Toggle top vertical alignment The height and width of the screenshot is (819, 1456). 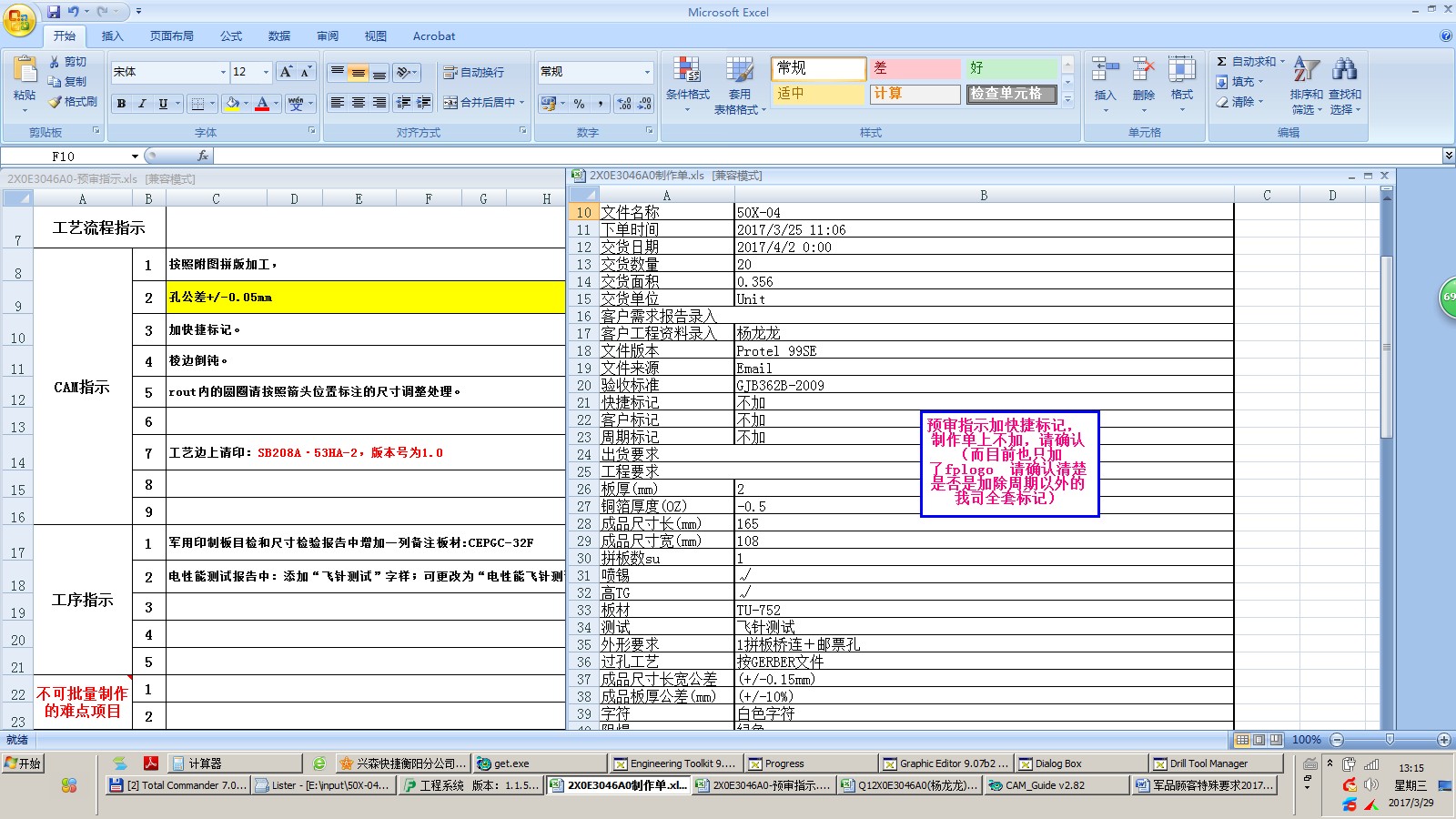(x=338, y=72)
